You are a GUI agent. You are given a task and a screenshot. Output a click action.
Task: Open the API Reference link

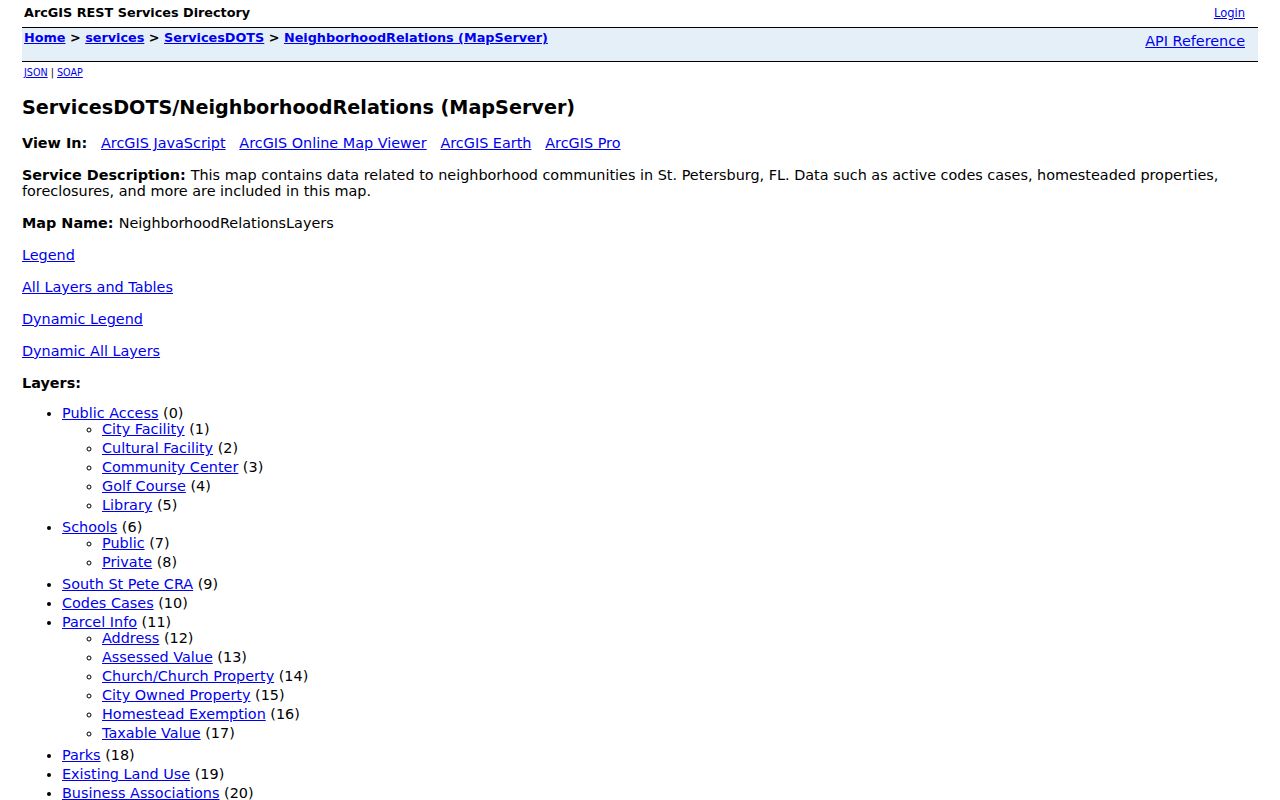point(1195,41)
